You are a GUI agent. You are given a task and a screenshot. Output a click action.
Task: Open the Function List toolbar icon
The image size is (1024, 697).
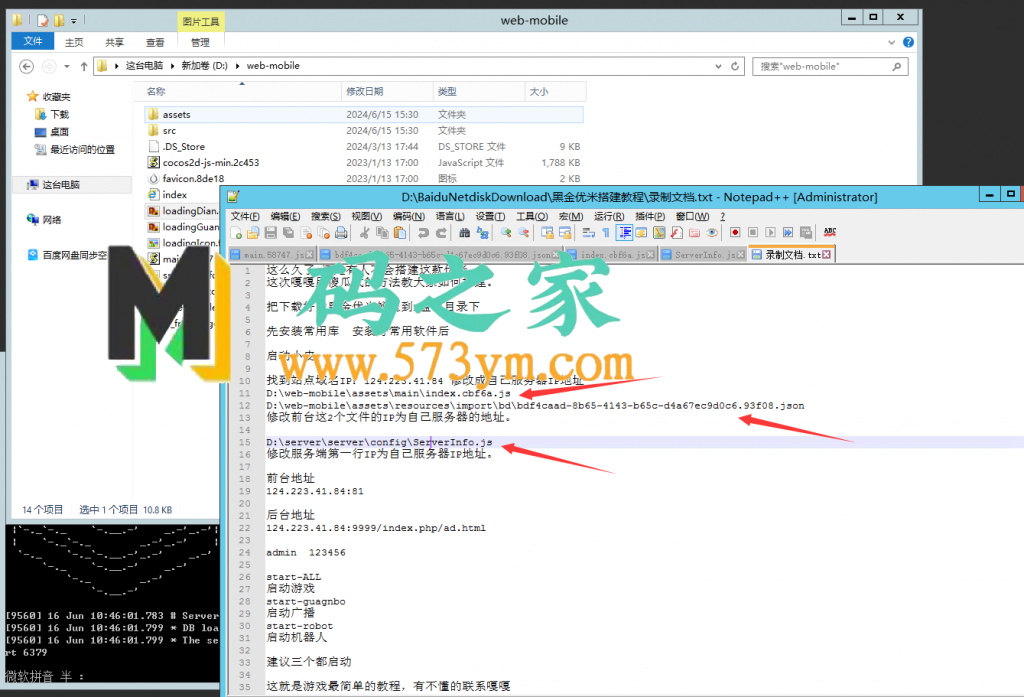point(677,233)
